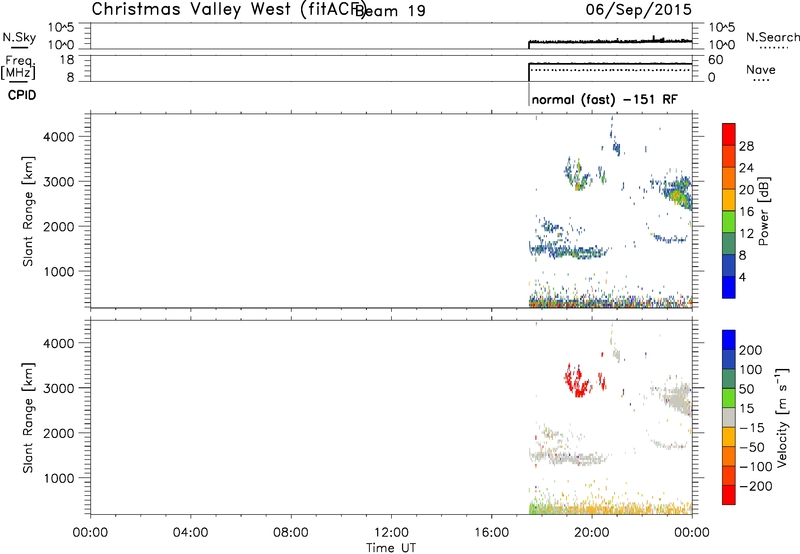
Task: Click the 'Christmas Valley West (fitACF)' title
Action: [x=228, y=10]
